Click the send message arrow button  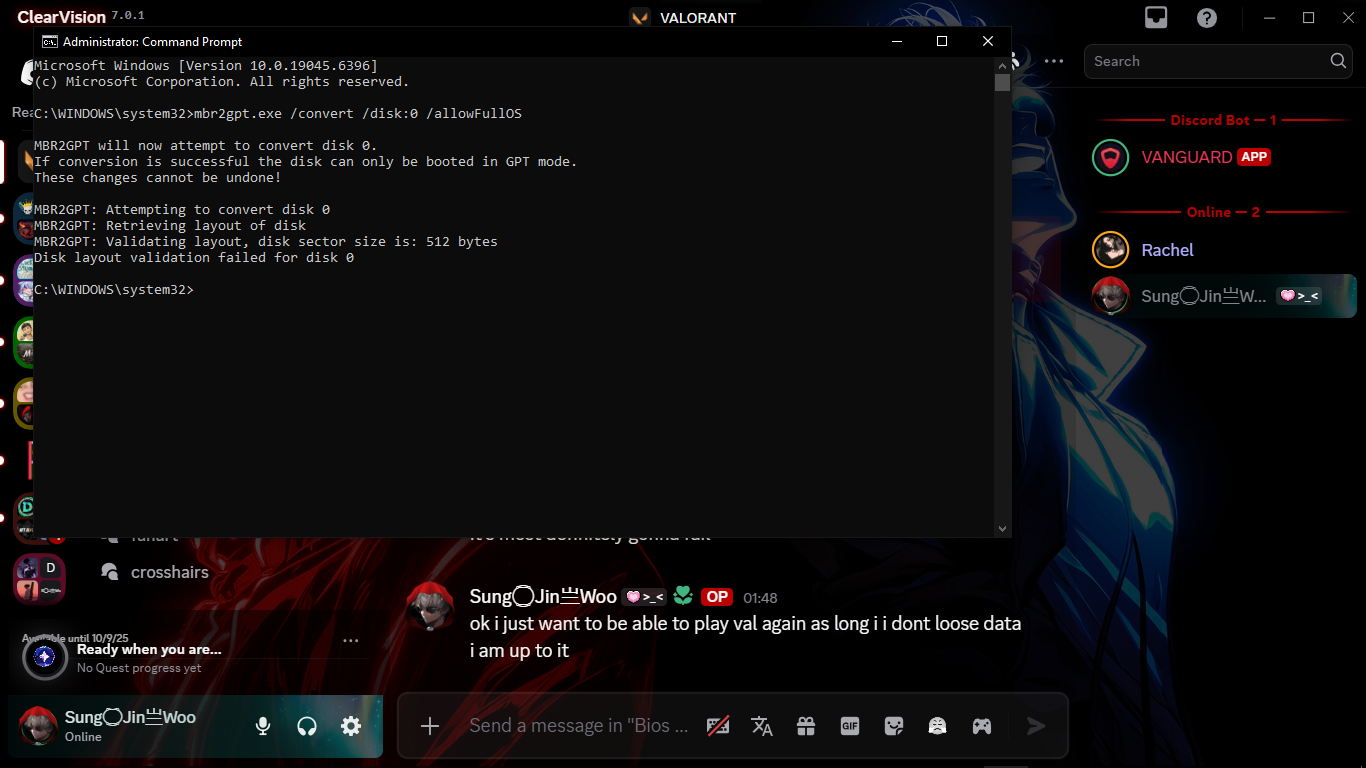point(1036,726)
